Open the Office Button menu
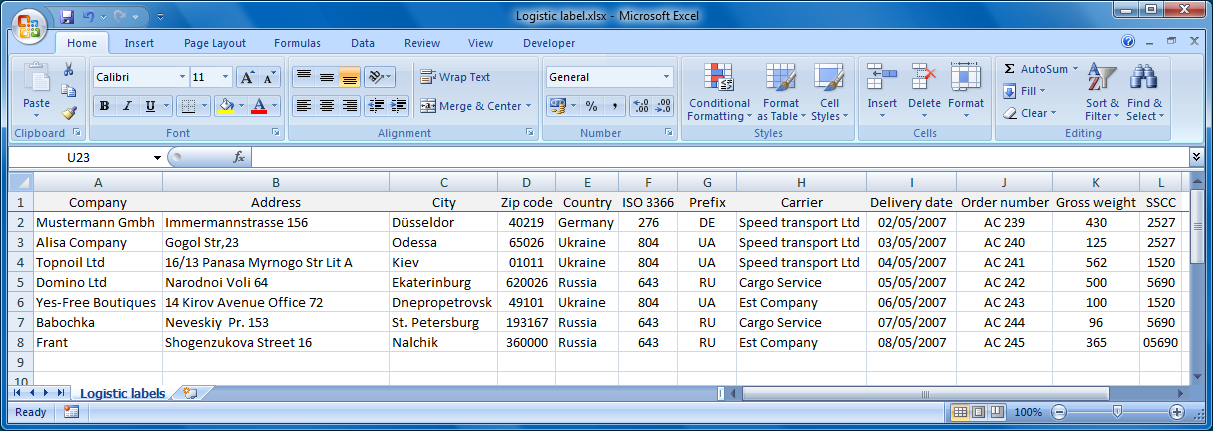Viewport: 1213px width, 431px height. click(x=29, y=25)
